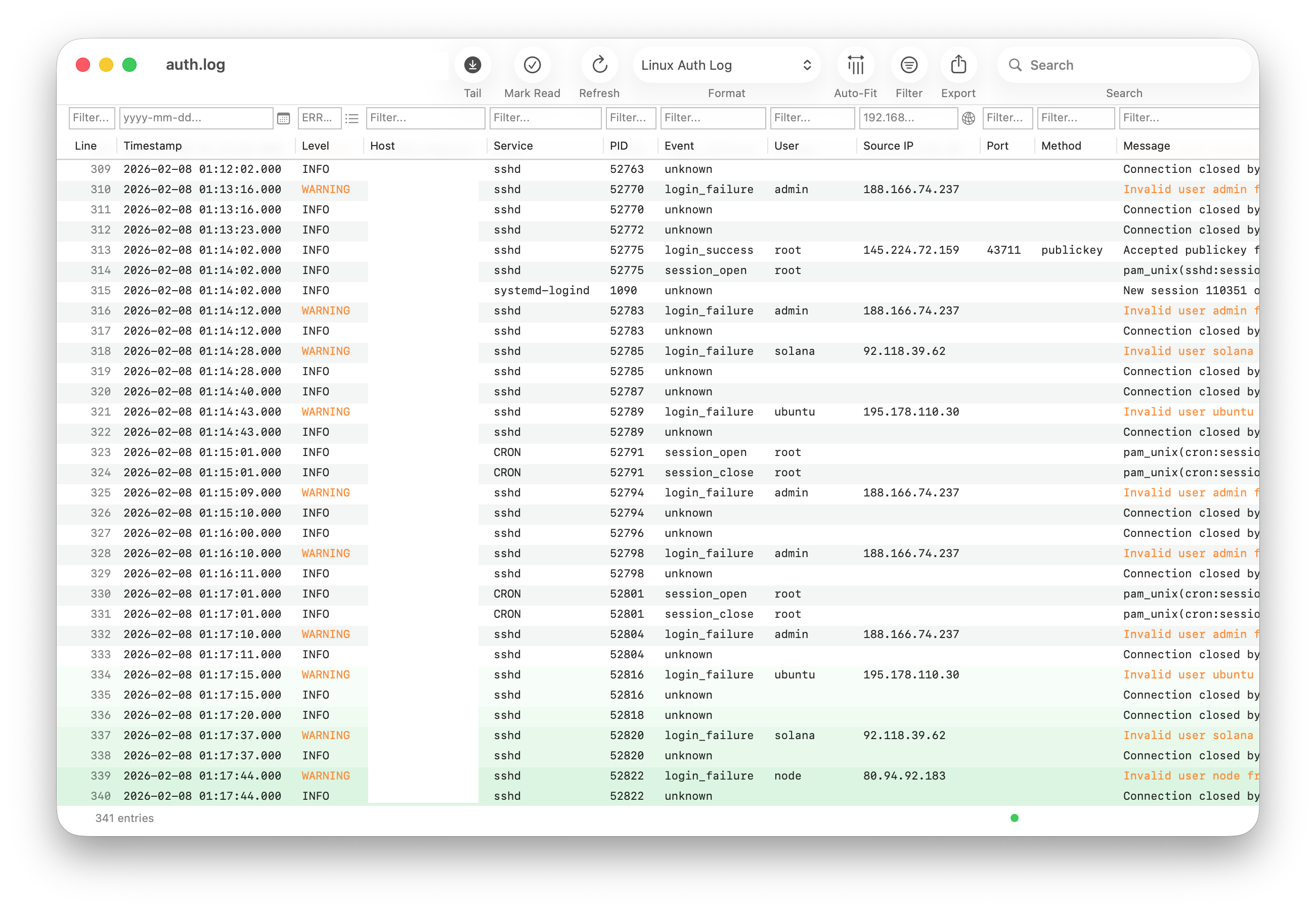Select log line 313 login_success row
Image resolution: width=1316 pixels, height=911 pixels.
[x=708, y=250]
